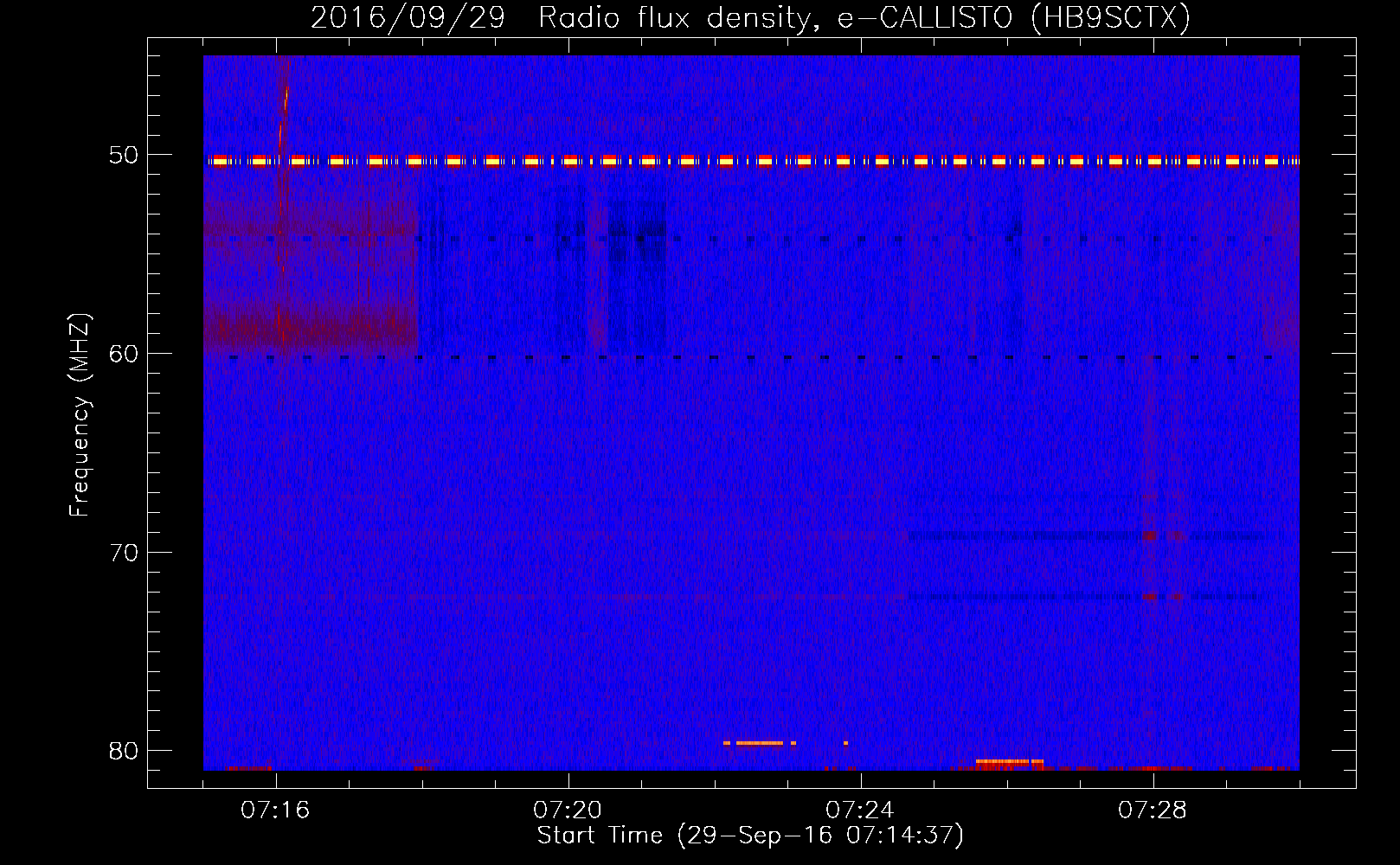Click the 50 frequency tick label
This screenshot has height=865, width=1400.
(124, 155)
